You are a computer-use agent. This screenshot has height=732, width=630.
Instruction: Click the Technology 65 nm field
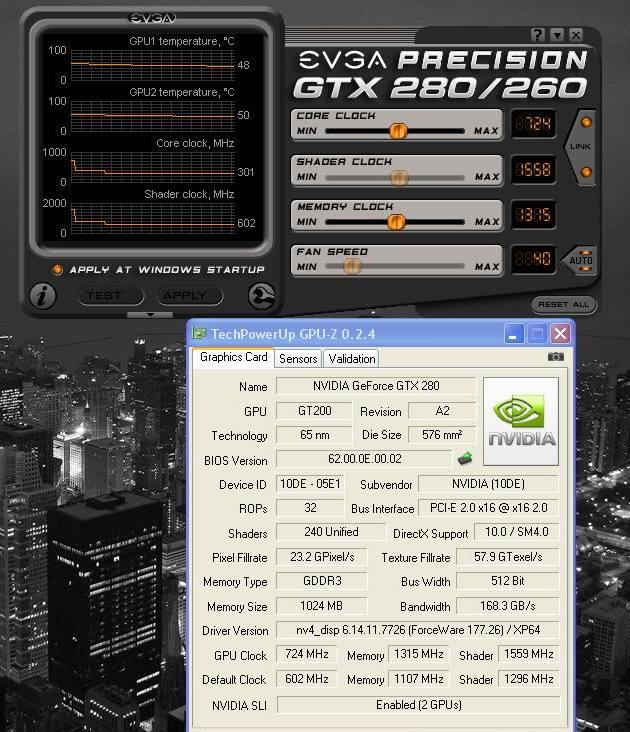coord(314,435)
